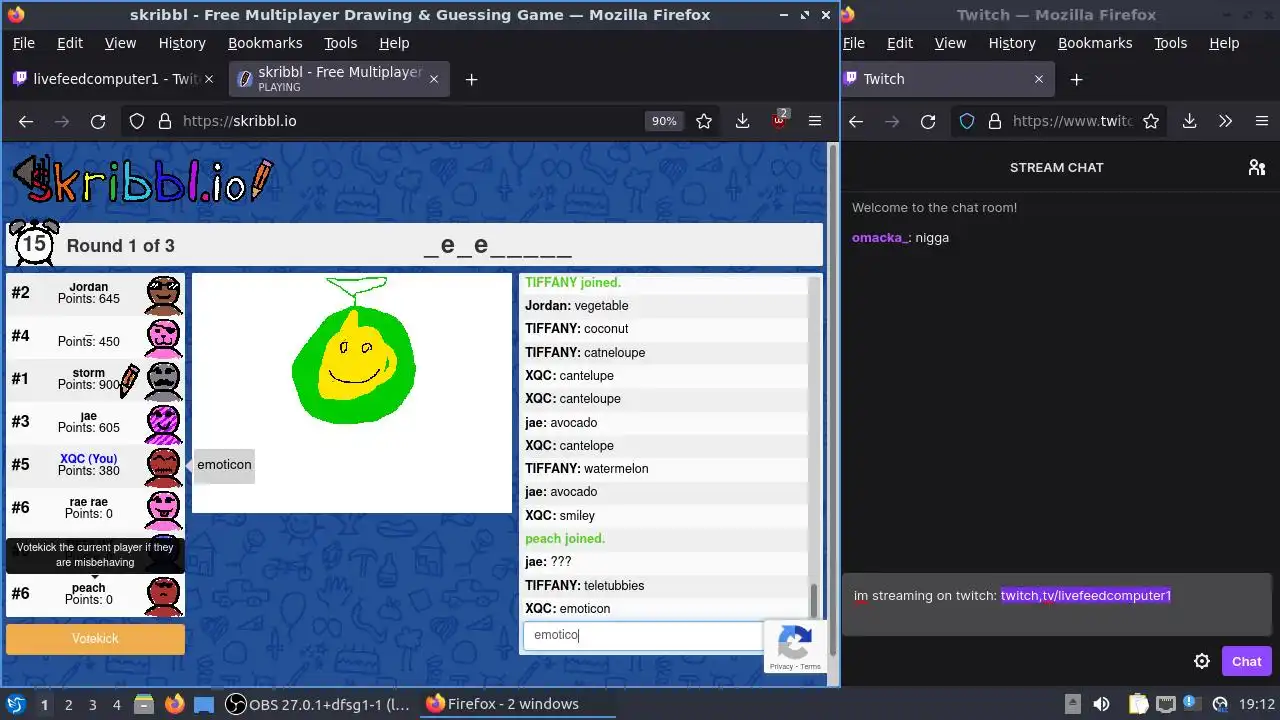
Task: Switch to workspace 4 in the taskbar
Action: 117,704
